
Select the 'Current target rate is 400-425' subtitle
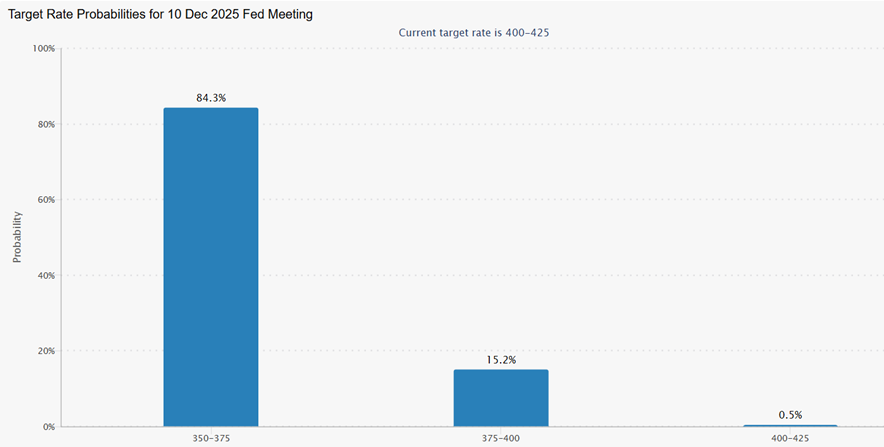coord(474,32)
